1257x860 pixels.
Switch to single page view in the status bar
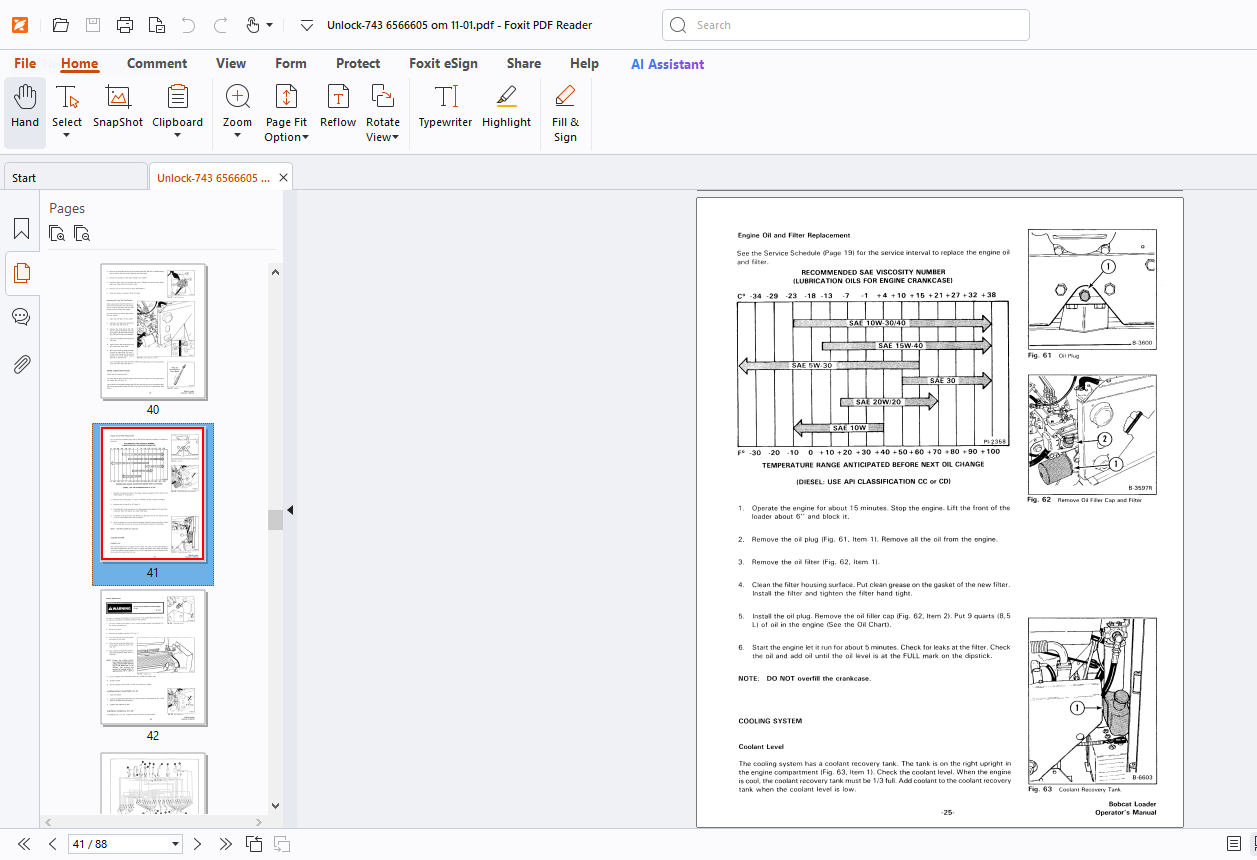[x=1234, y=844]
